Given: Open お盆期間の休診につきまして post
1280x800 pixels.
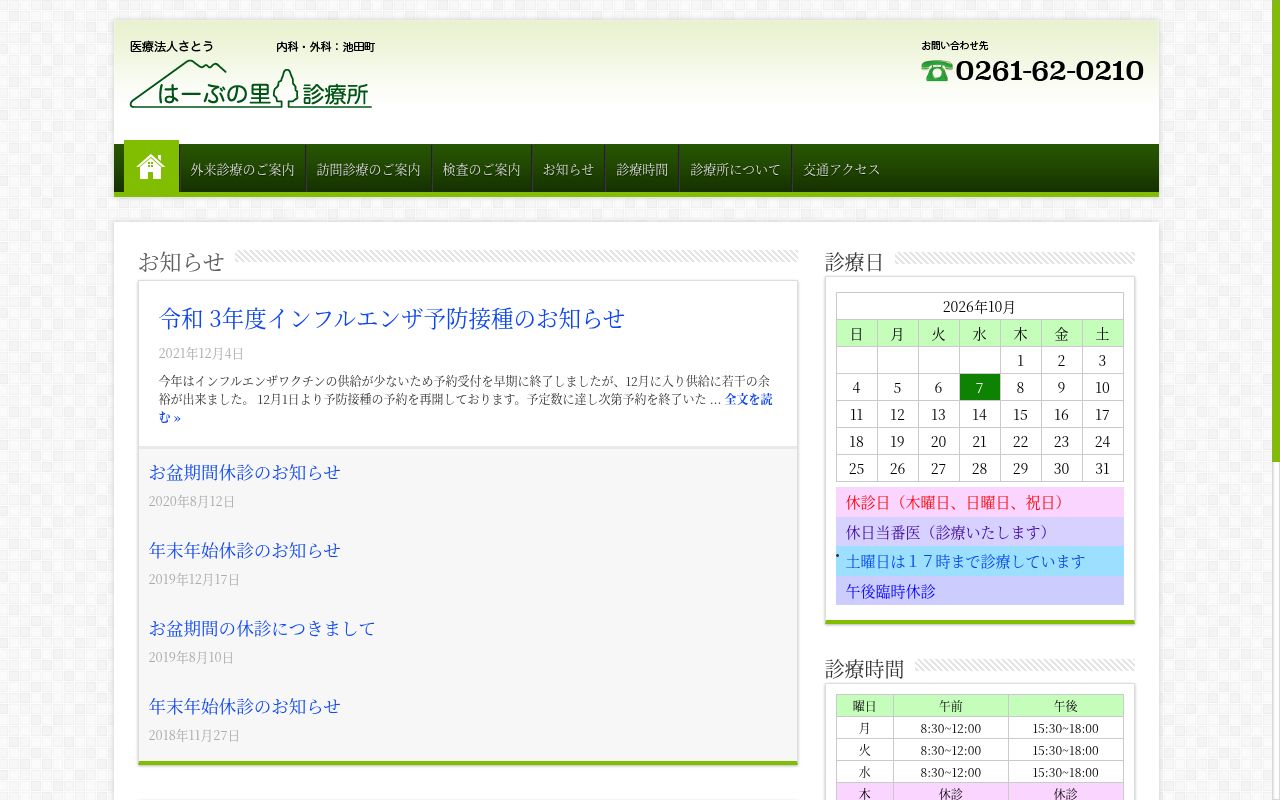Looking at the screenshot, I should point(262,628).
